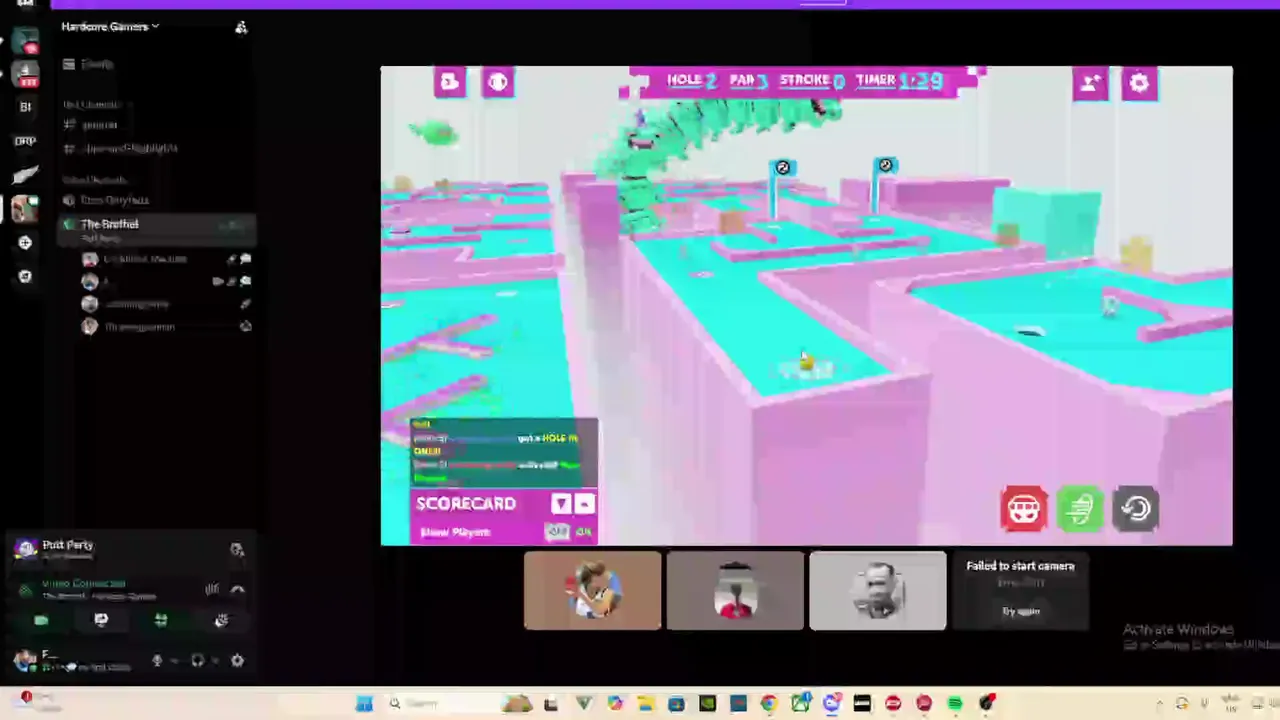Click the green hand button in game

[1080, 509]
